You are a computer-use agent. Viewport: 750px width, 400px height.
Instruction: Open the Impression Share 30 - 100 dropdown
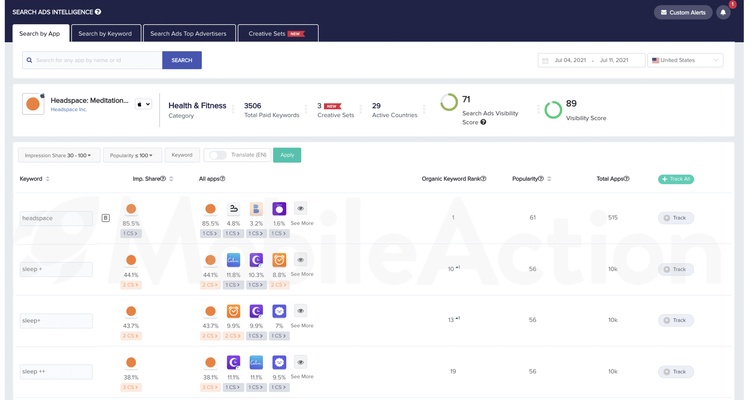tap(59, 155)
